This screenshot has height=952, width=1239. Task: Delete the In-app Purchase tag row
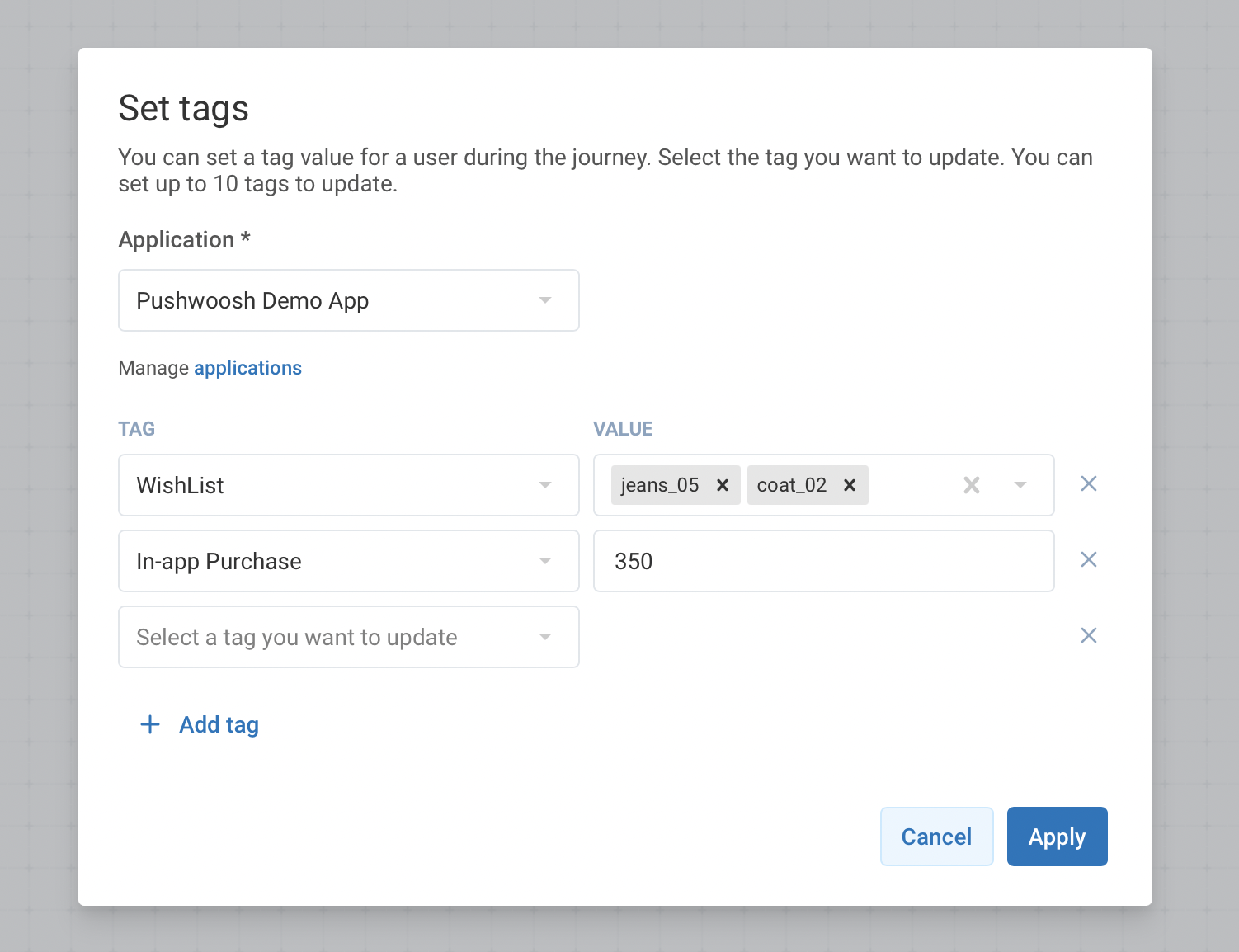tap(1089, 560)
